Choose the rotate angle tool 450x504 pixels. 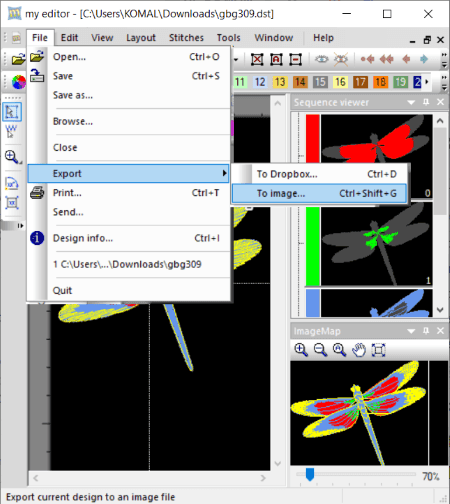(x=12, y=183)
